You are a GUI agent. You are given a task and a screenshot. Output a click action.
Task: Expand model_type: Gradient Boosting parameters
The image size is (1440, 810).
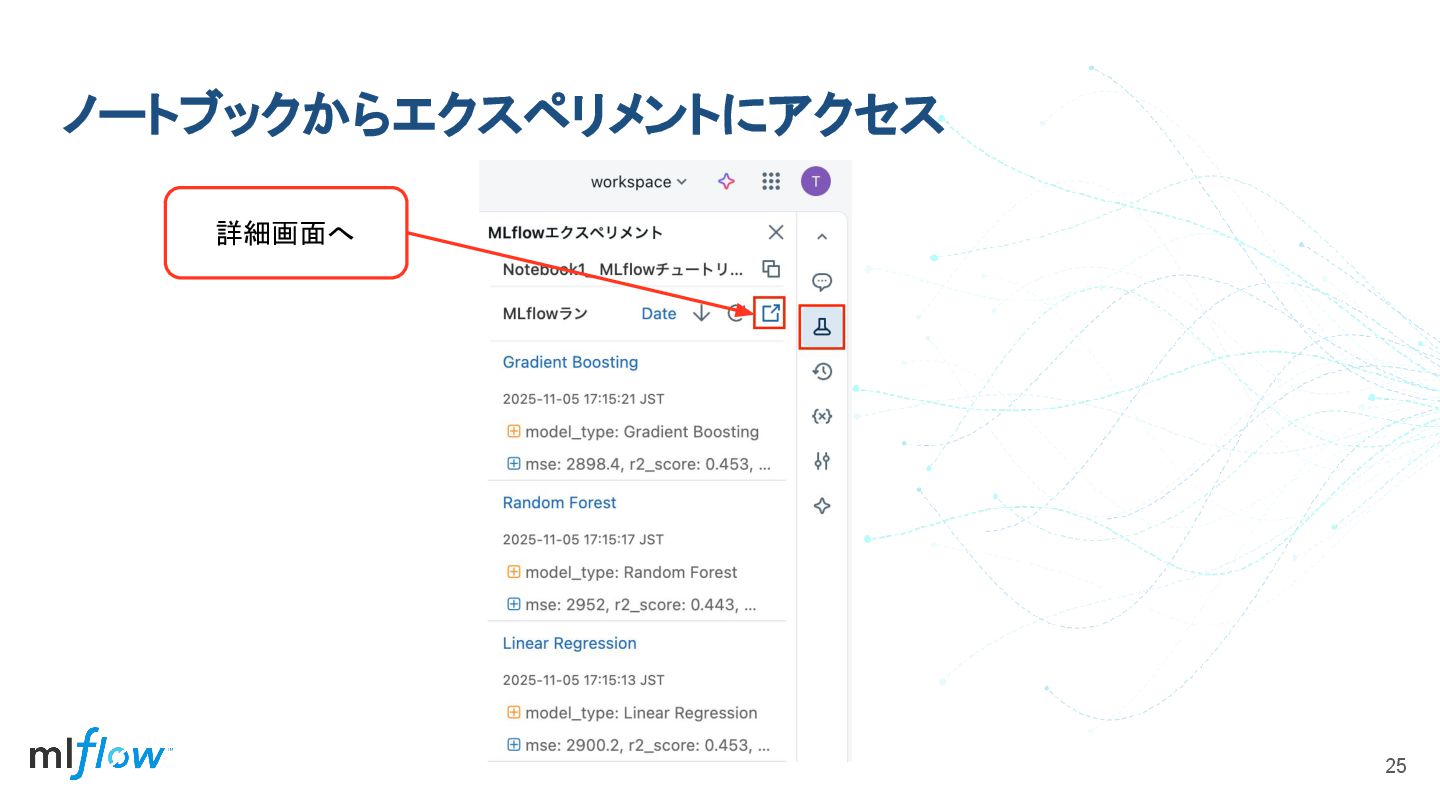pyautogui.click(x=514, y=432)
